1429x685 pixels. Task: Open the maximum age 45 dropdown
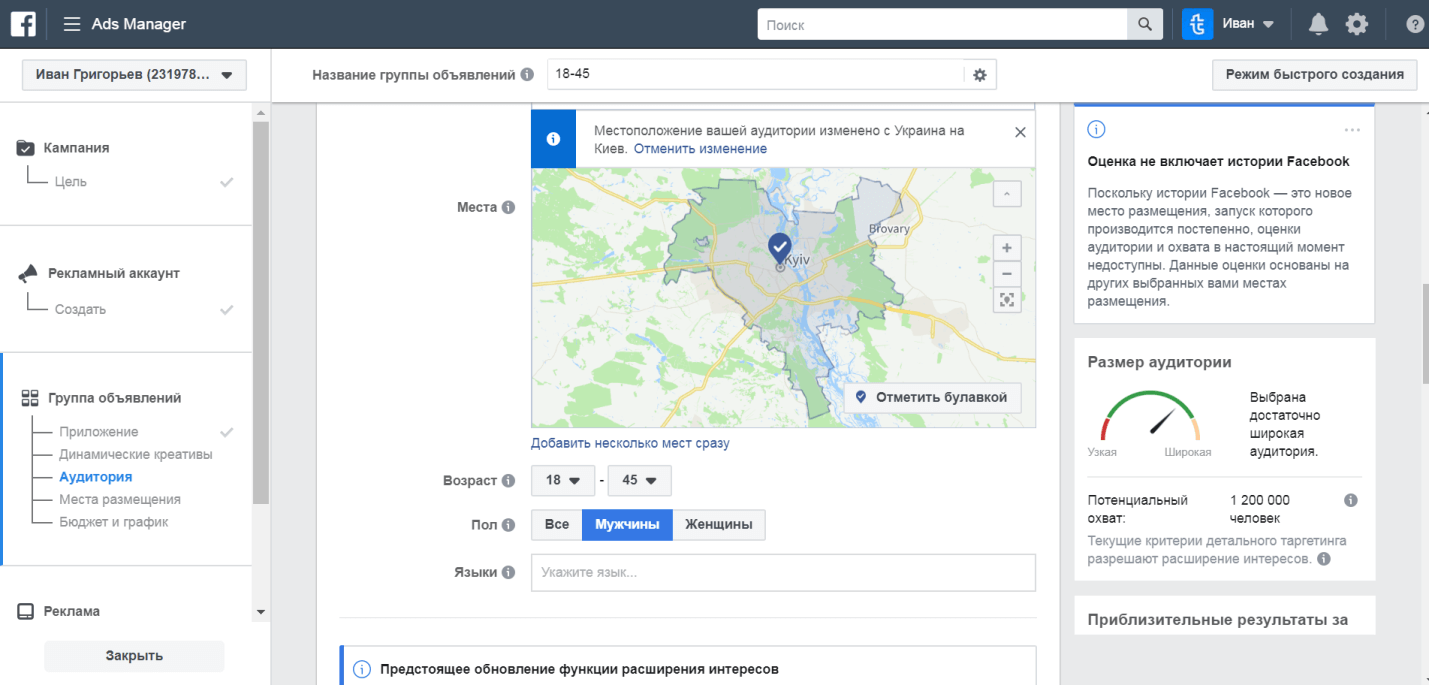click(x=639, y=481)
